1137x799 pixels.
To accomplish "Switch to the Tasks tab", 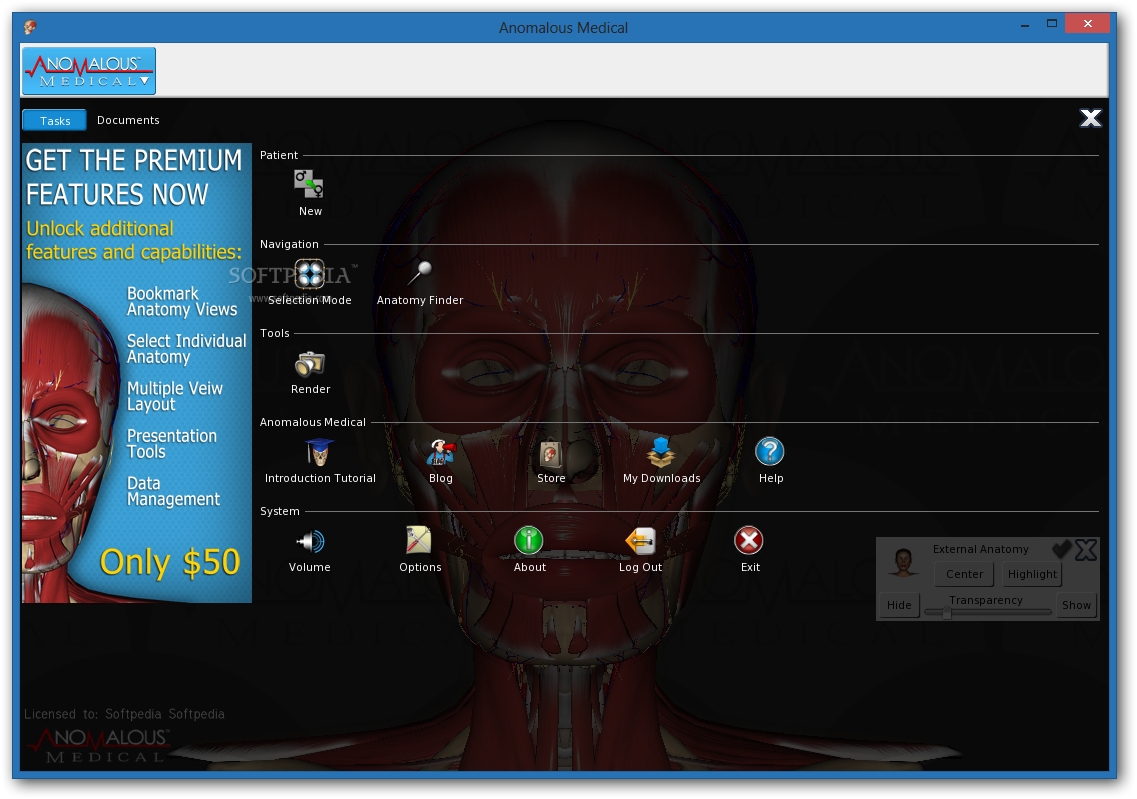I will [54, 120].
